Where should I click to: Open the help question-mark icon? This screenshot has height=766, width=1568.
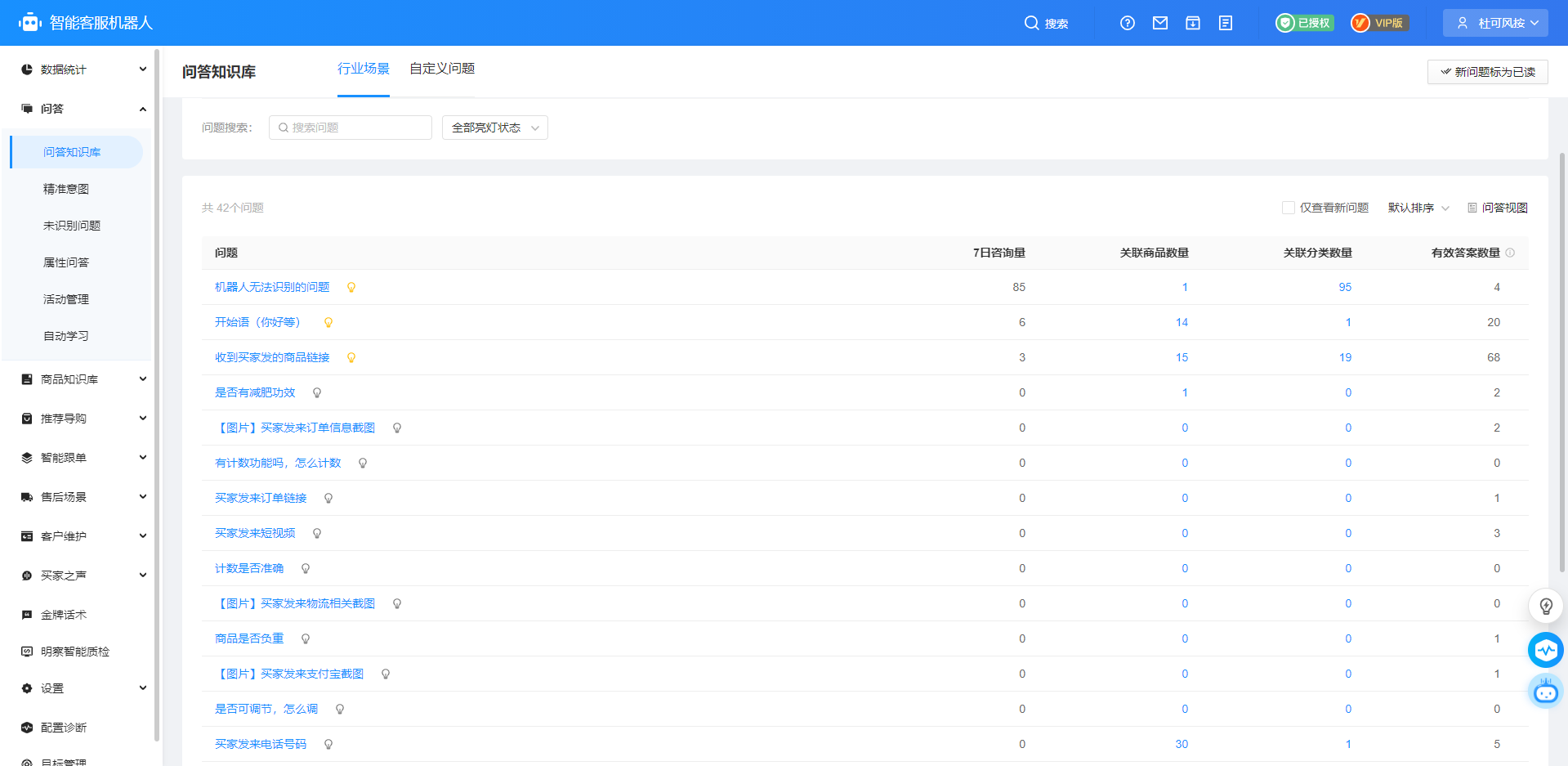[1128, 23]
